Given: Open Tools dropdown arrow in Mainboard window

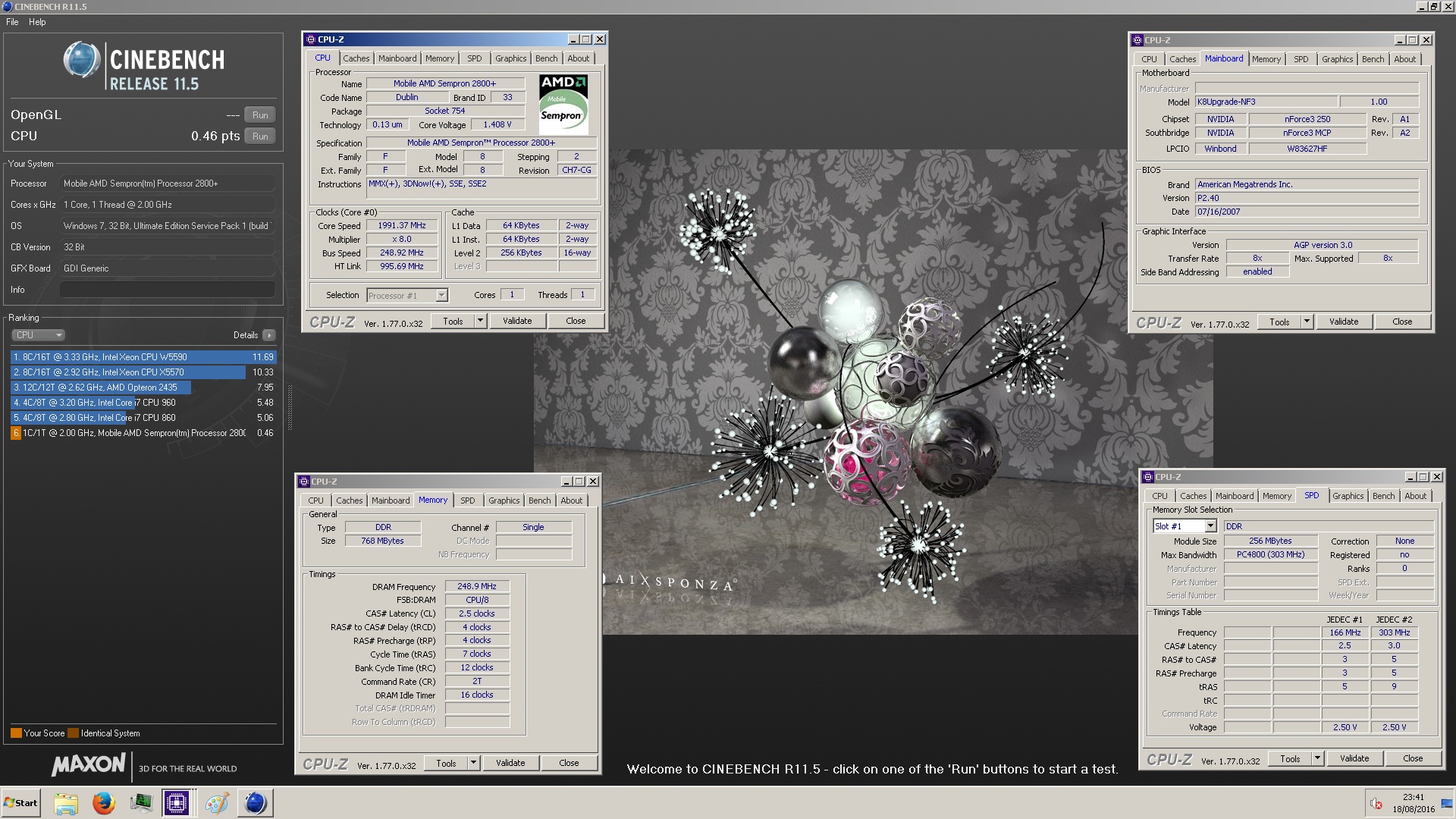Looking at the screenshot, I should click(x=1307, y=322).
